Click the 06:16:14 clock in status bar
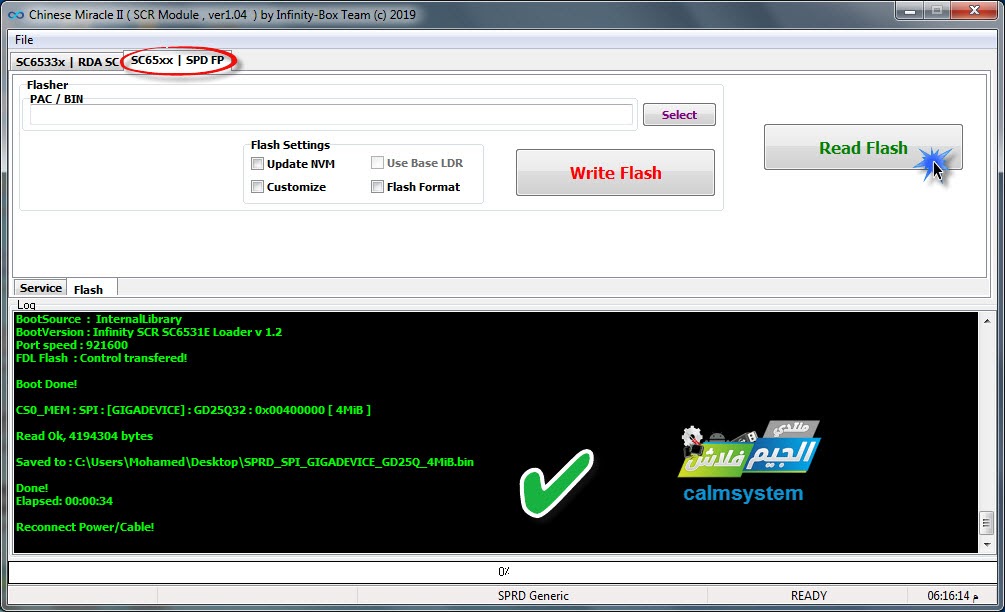Screen dimensions: 1005x612 952,595
